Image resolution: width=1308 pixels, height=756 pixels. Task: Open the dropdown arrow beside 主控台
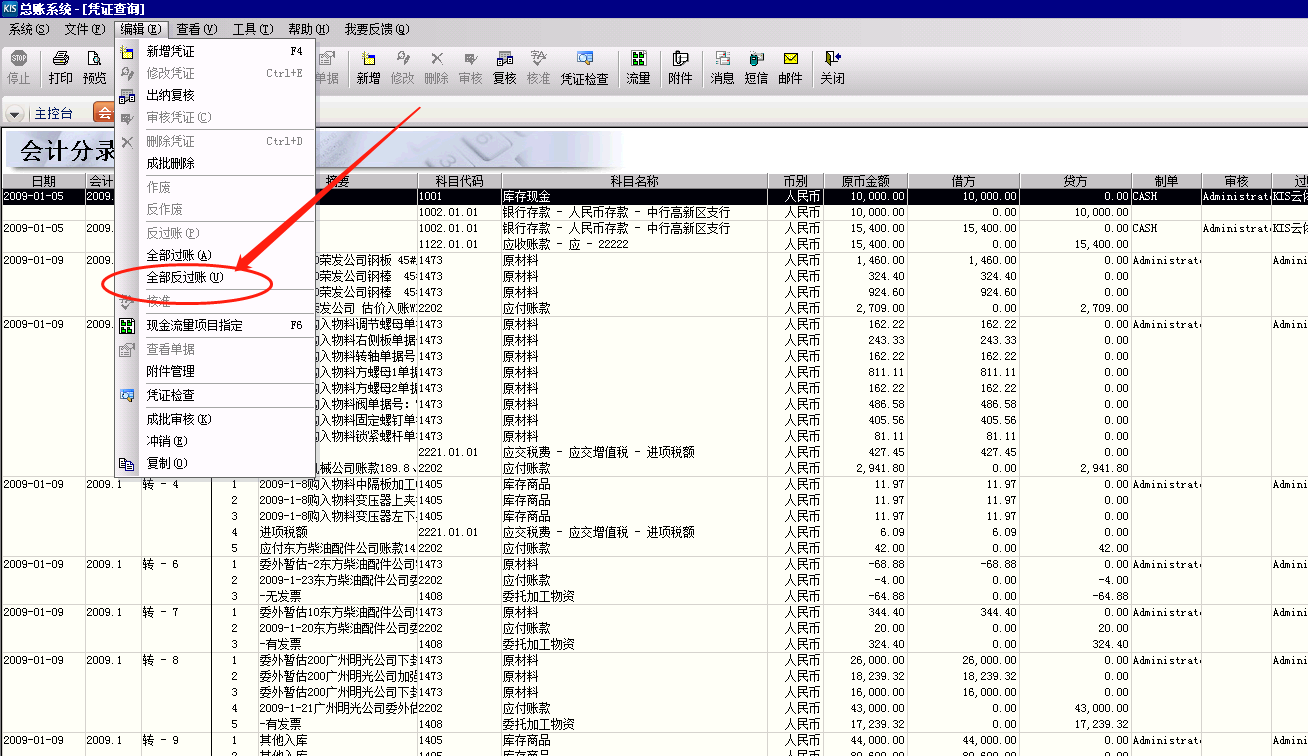click(14, 112)
